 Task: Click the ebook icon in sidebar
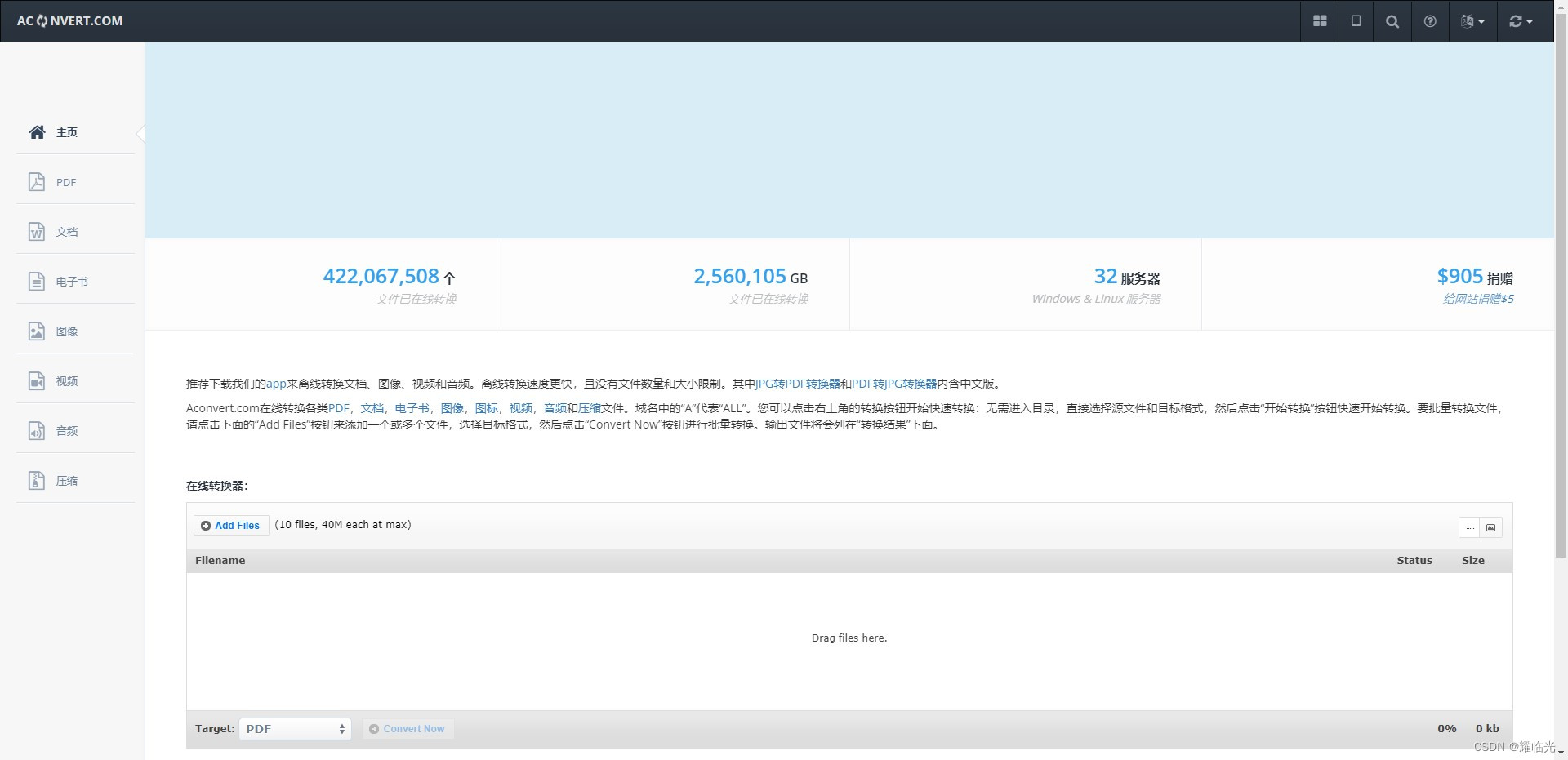click(x=37, y=282)
